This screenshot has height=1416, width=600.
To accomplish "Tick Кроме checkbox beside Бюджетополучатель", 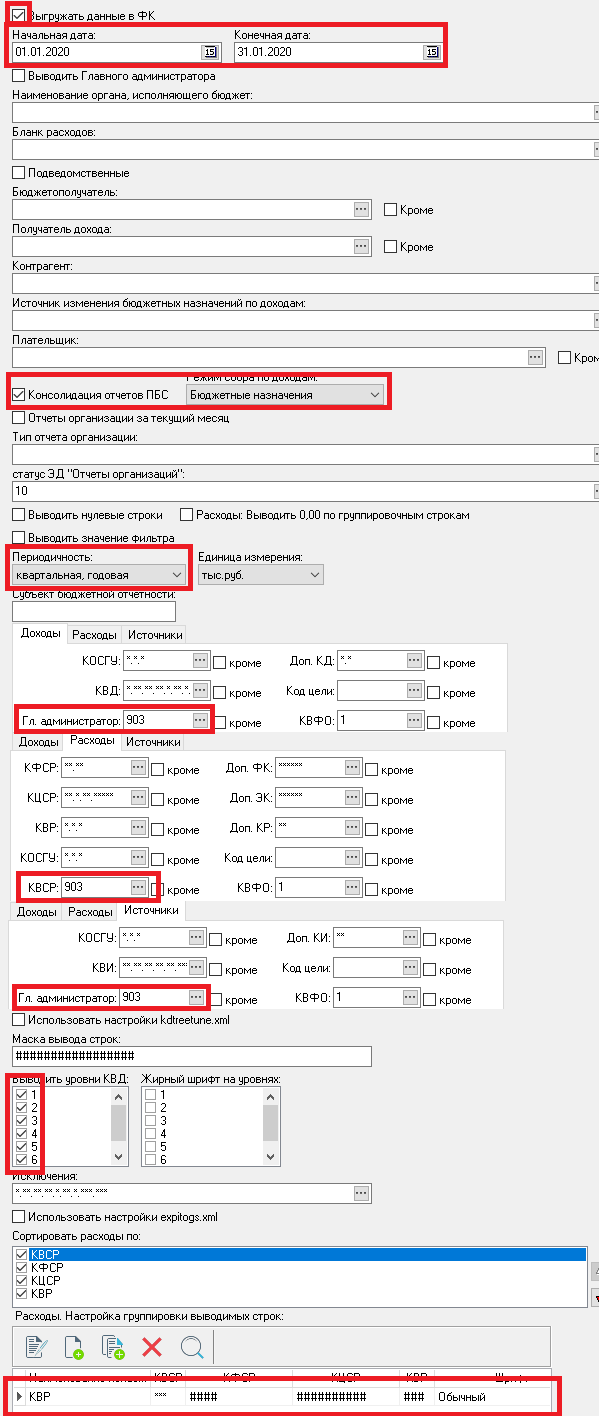I will (391, 210).
